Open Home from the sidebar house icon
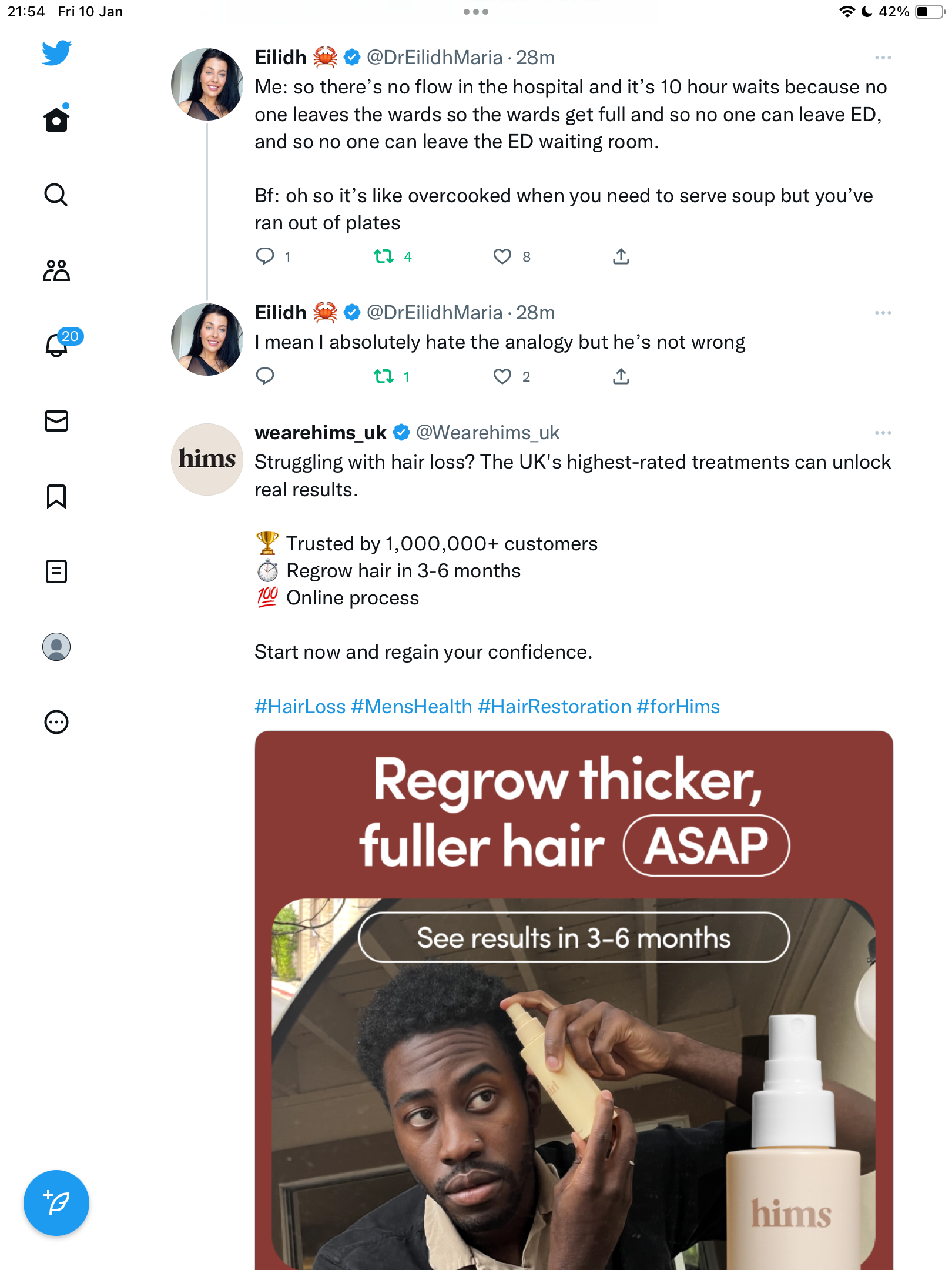 click(56, 119)
